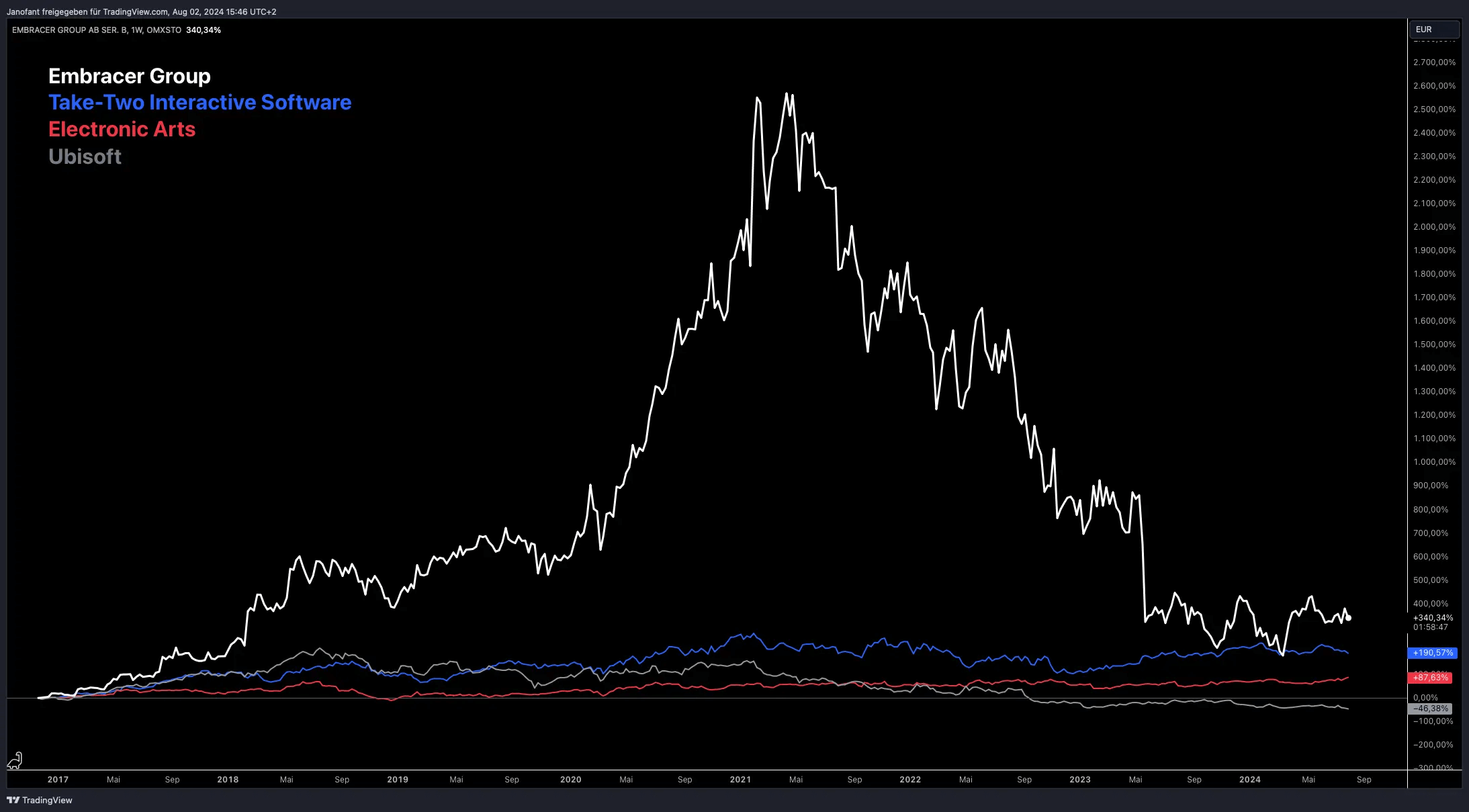Click the 1.200,00% scale label
Viewport: 1469px width, 812px height.
tap(1434, 415)
